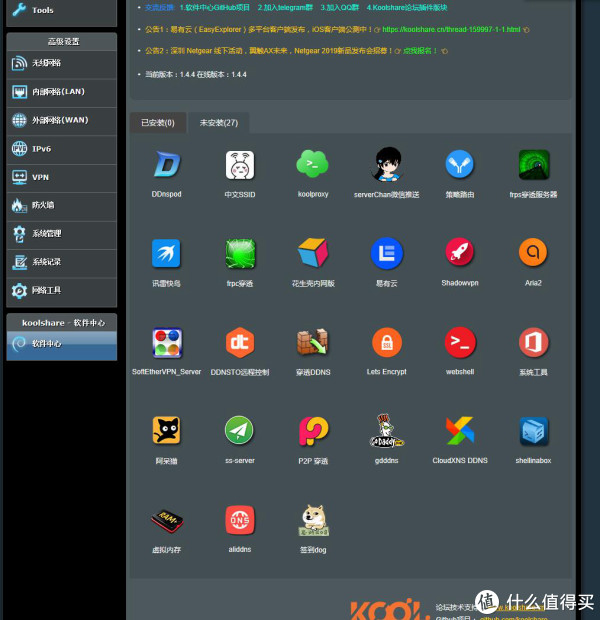Open the Aria2 plugin icon
Viewport: 600px width, 620px height.
click(533, 252)
